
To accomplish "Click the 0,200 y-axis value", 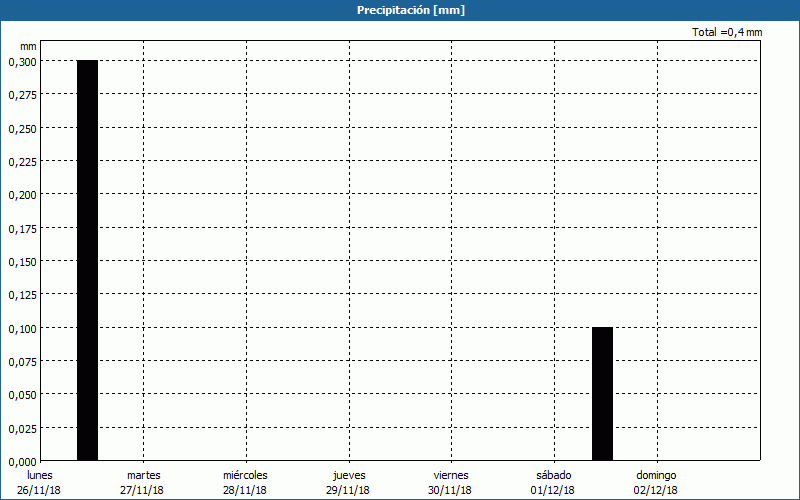I will coord(23,195).
